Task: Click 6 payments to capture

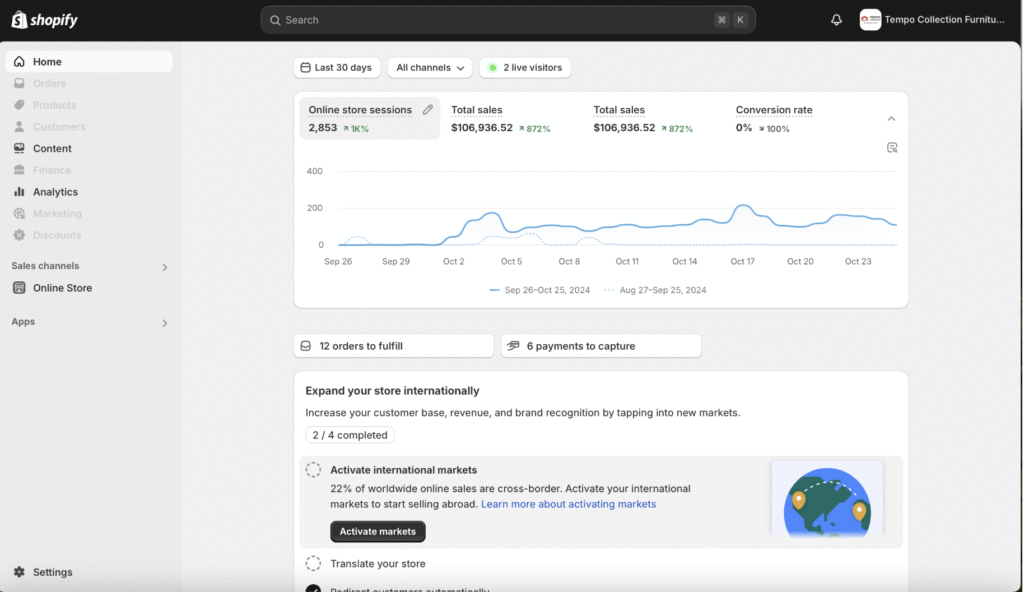Action: click(601, 346)
